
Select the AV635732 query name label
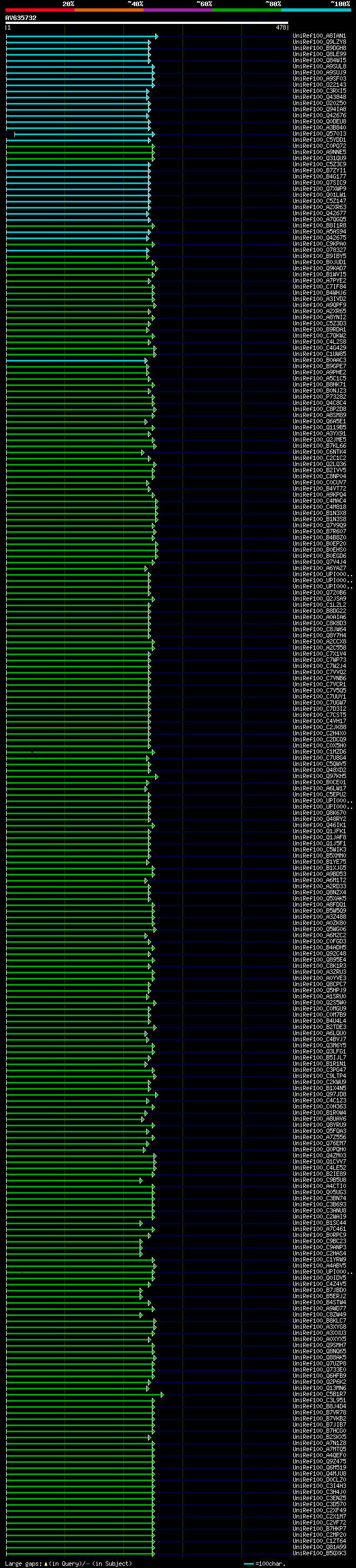(x=21, y=18)
